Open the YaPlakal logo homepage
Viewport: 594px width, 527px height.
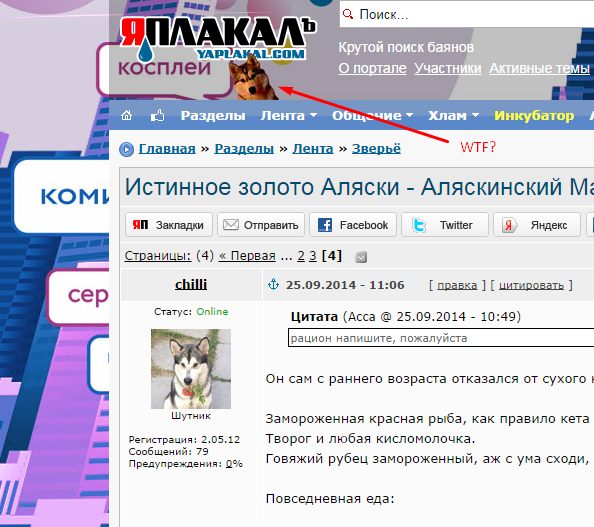(x=218, y=39)
